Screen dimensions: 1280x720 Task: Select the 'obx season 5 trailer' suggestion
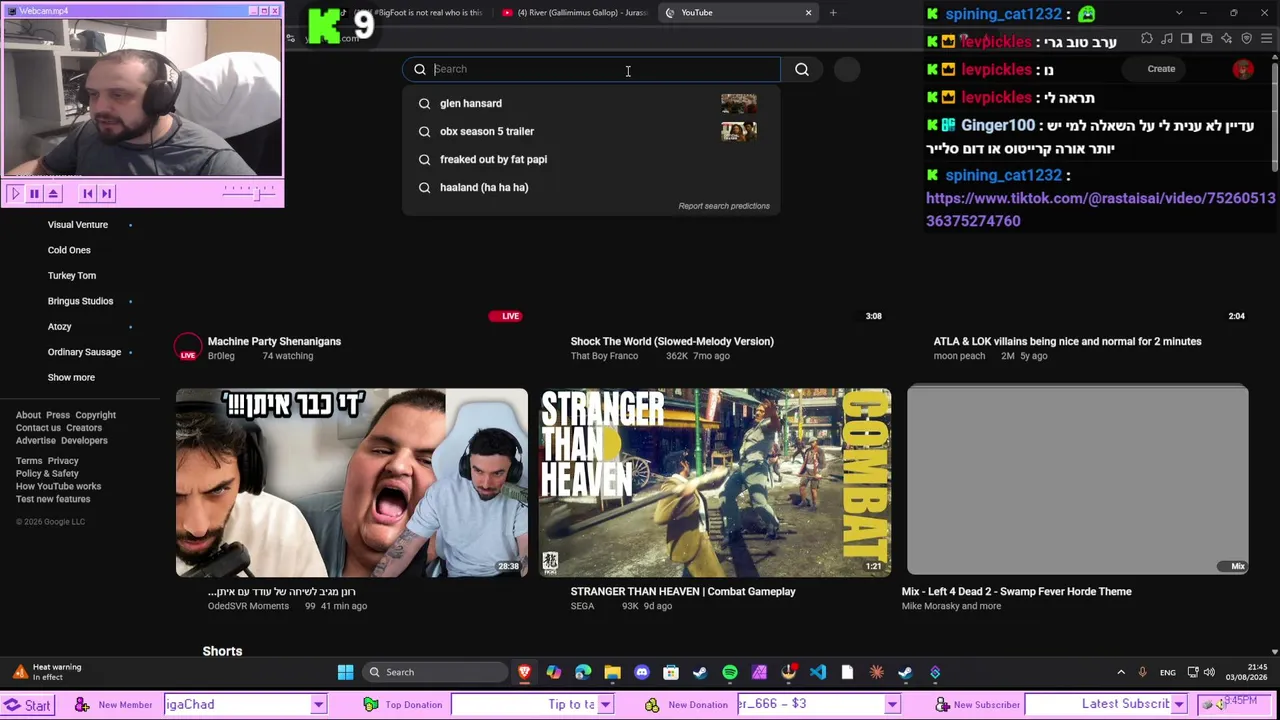[x=590, y=131]
